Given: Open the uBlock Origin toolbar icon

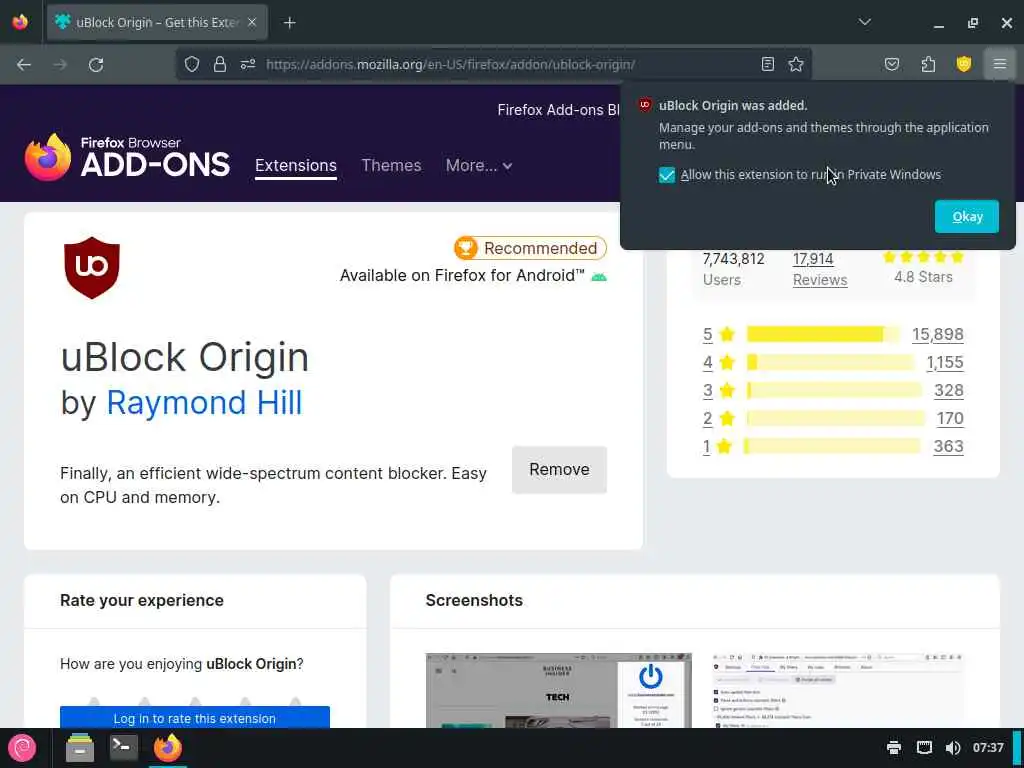Looking at the screenshot, I should [x=964, y=64].
